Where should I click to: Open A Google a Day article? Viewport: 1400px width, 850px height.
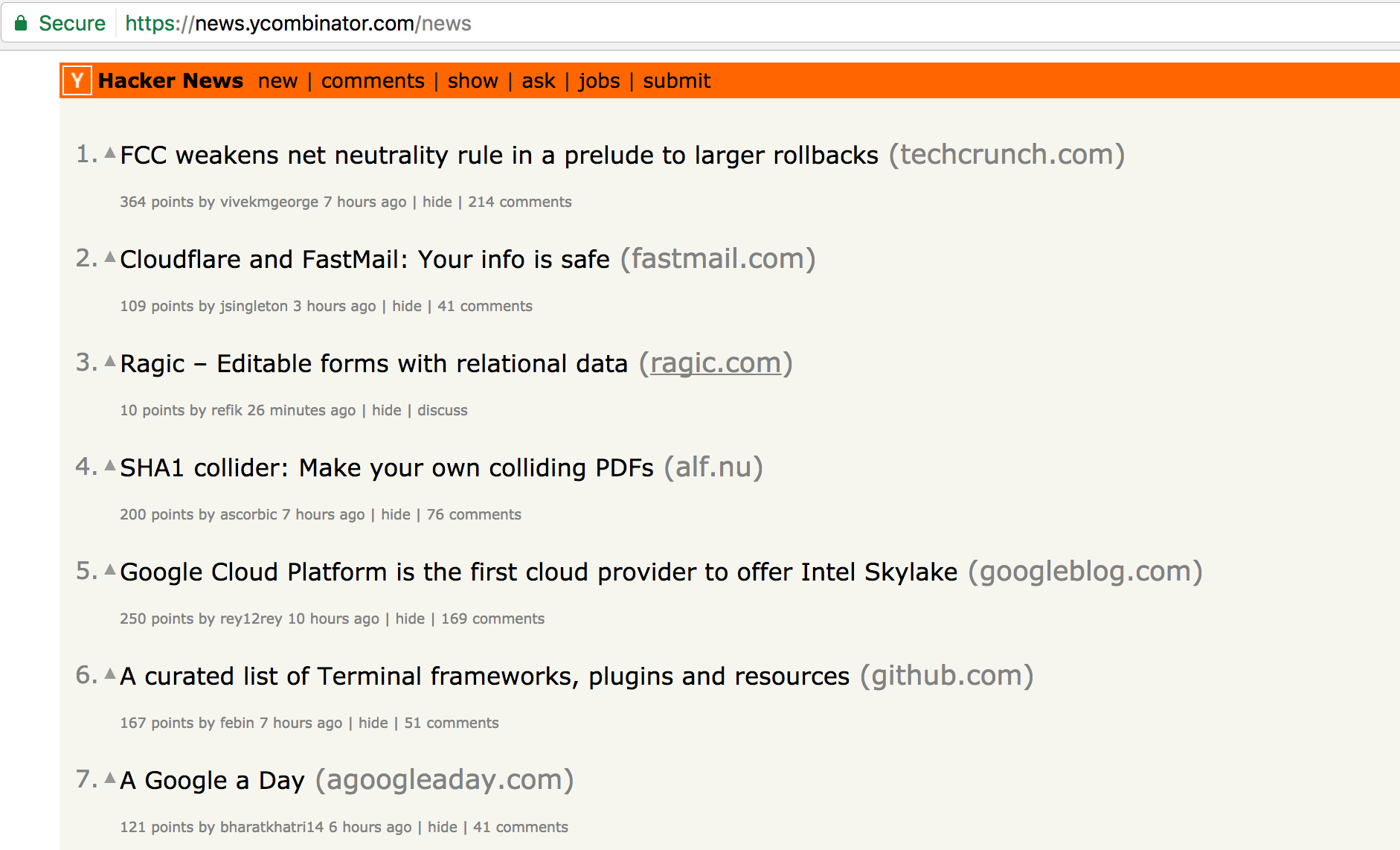pos(213,780)
